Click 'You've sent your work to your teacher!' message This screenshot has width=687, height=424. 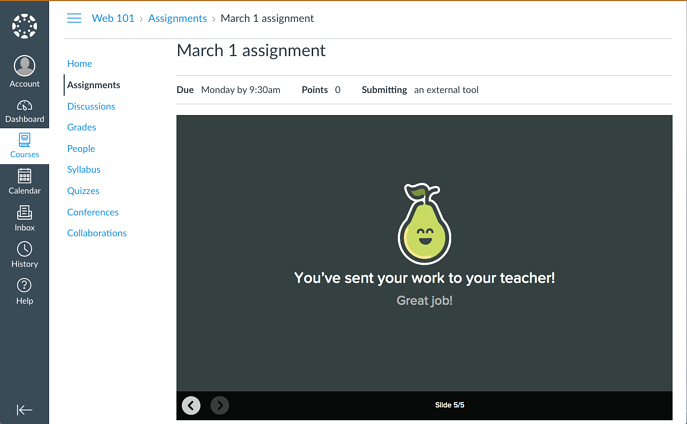425,278
